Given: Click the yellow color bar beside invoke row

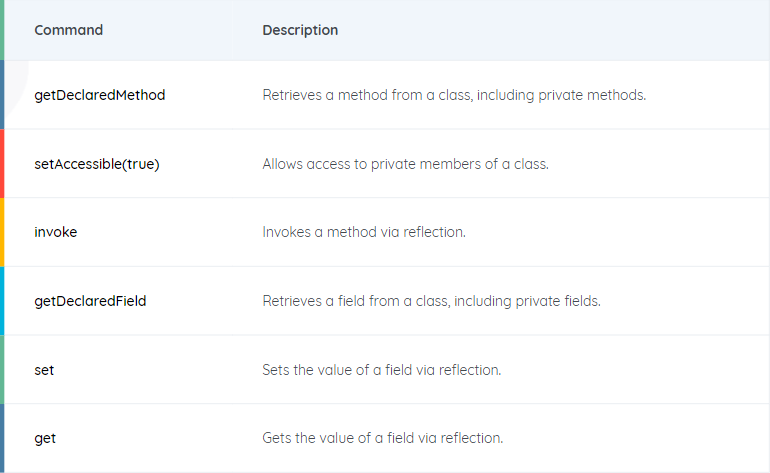Looking at the screenshot, I should [2, 232].
